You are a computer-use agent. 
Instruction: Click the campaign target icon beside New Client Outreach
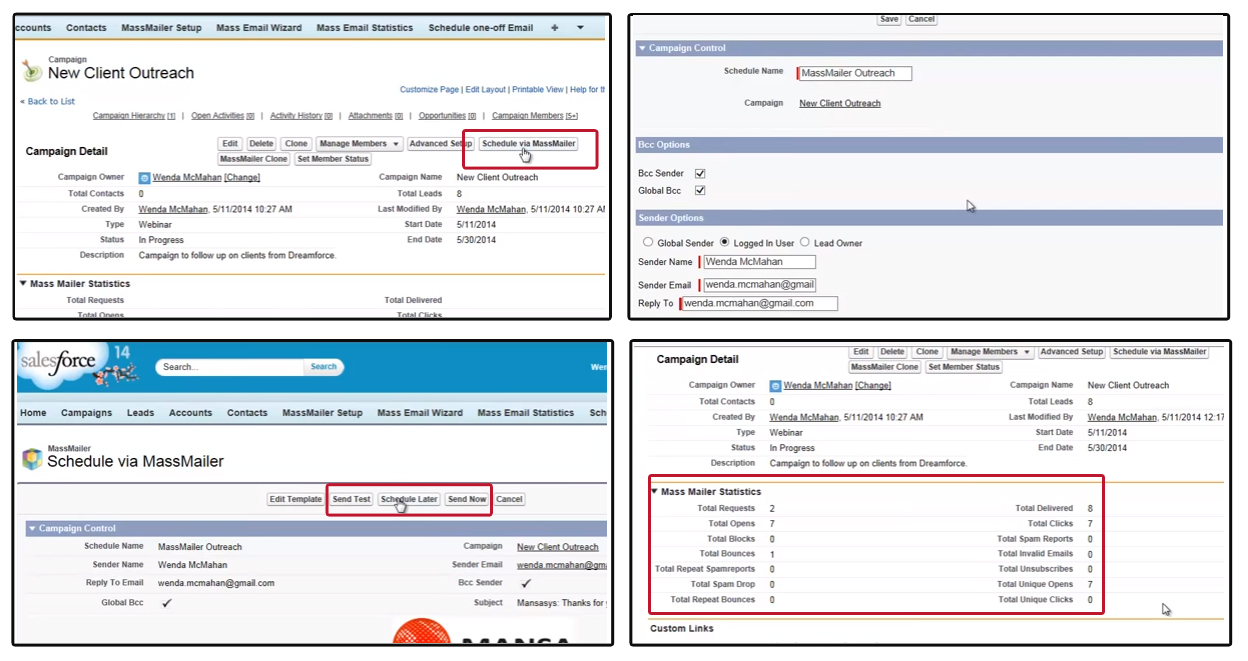(x=32, y=70)
